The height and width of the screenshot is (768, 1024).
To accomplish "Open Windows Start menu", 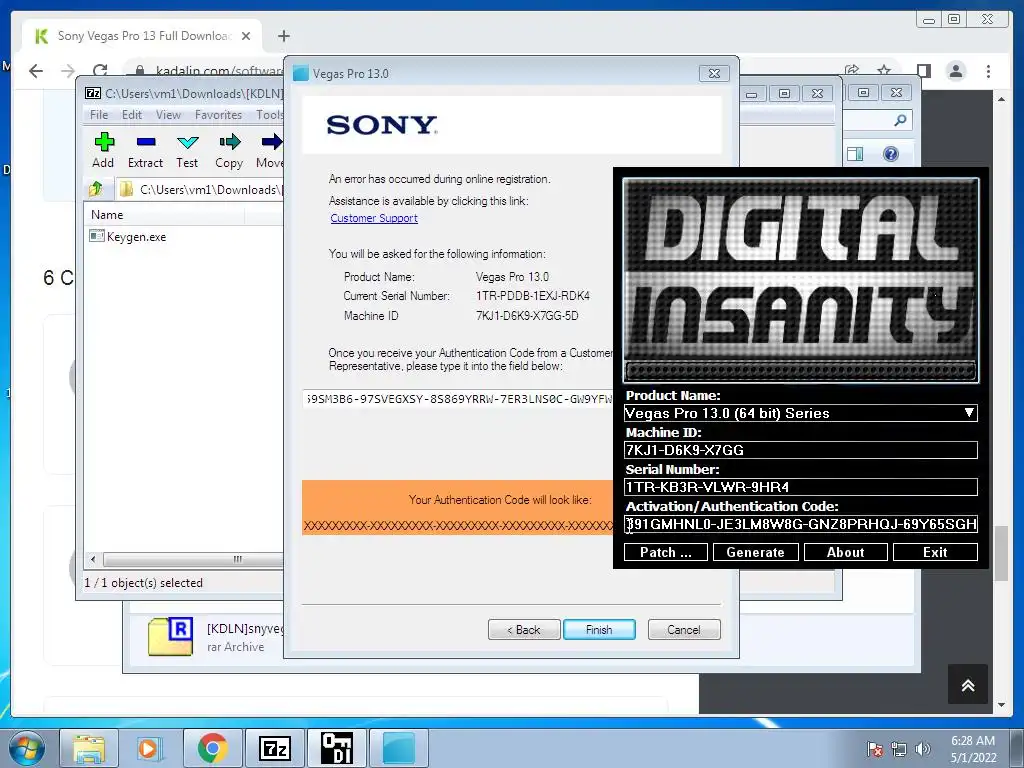I will pyautogui.click(x=27, y=748).
